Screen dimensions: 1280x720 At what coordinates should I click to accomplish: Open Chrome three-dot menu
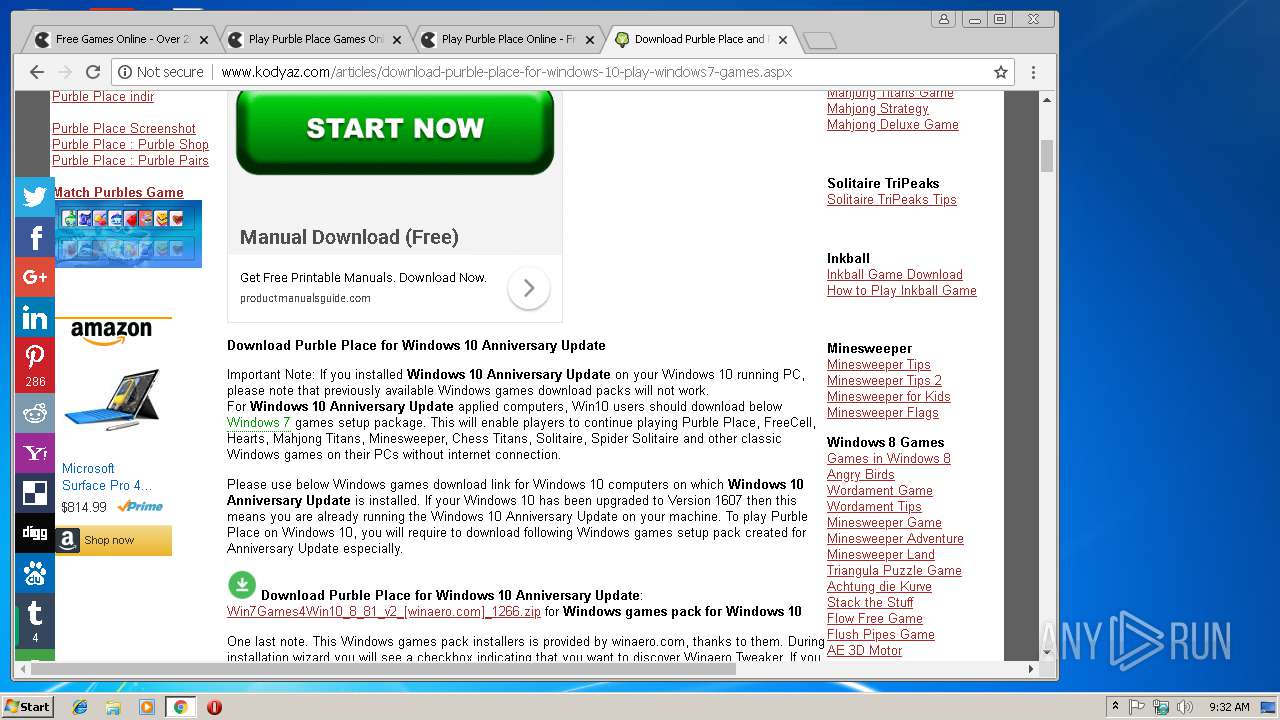click(x=1033, y=72)
